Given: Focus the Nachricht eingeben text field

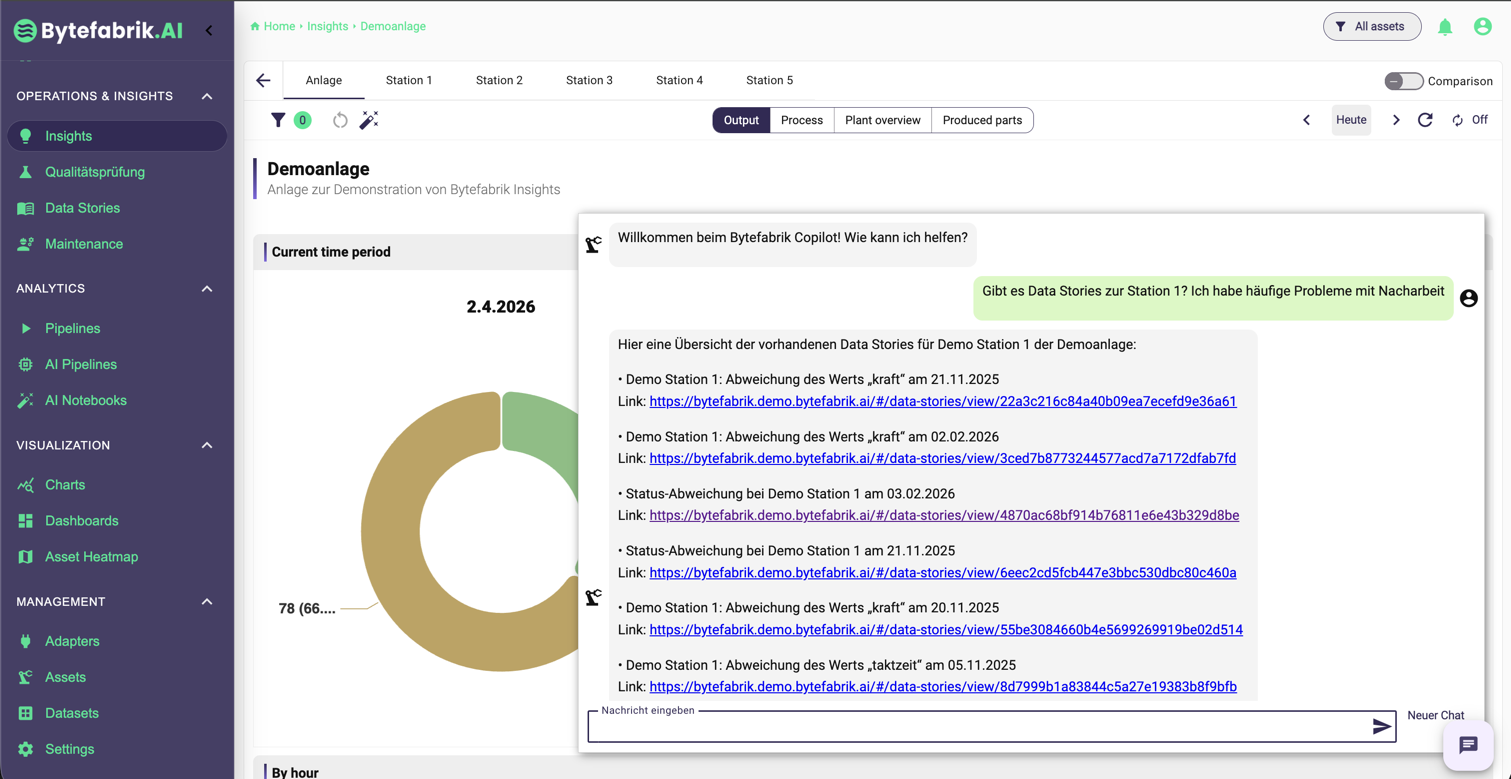Looking at the screenshot, I should 975,728.
